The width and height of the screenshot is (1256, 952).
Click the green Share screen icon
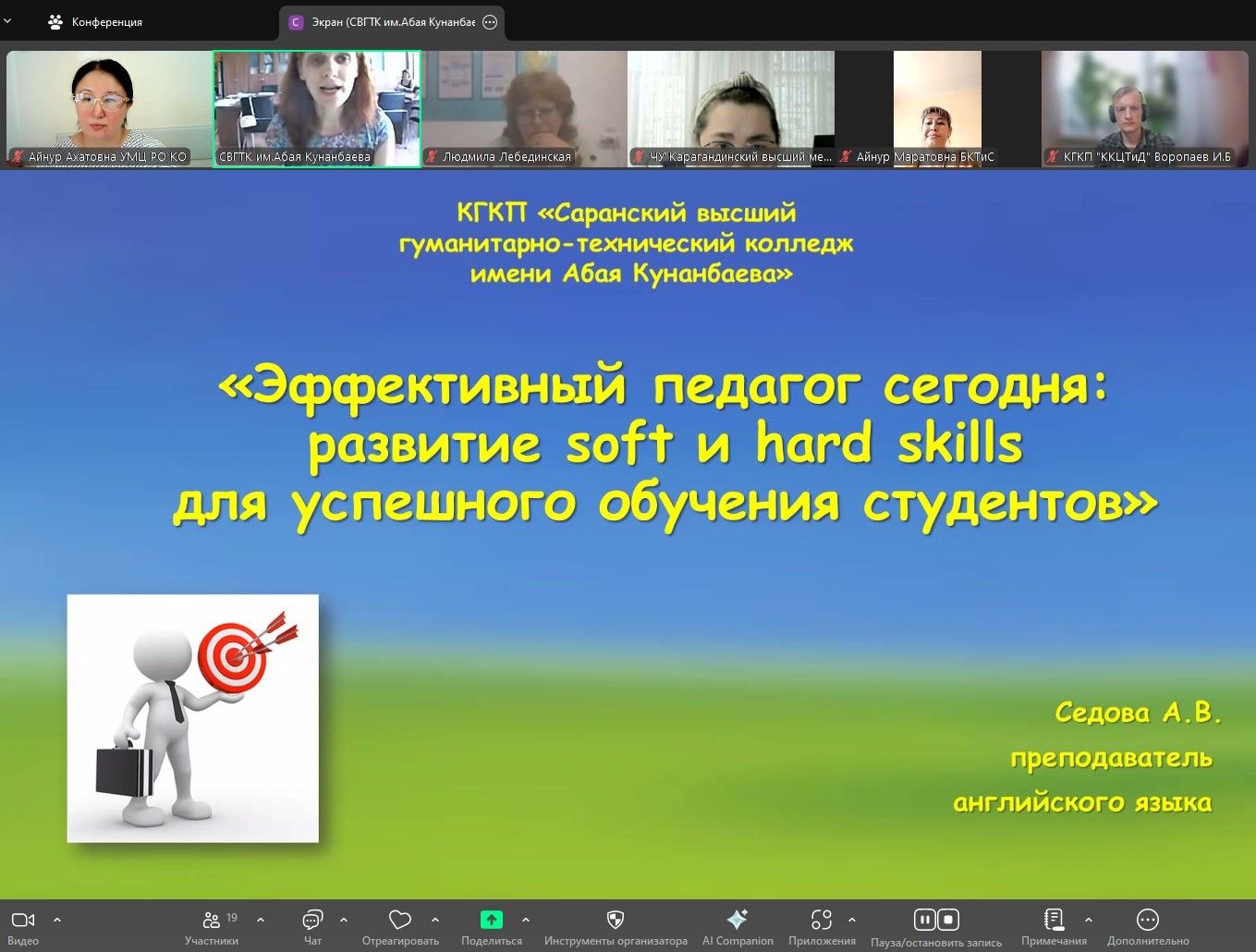click(492, 920)
